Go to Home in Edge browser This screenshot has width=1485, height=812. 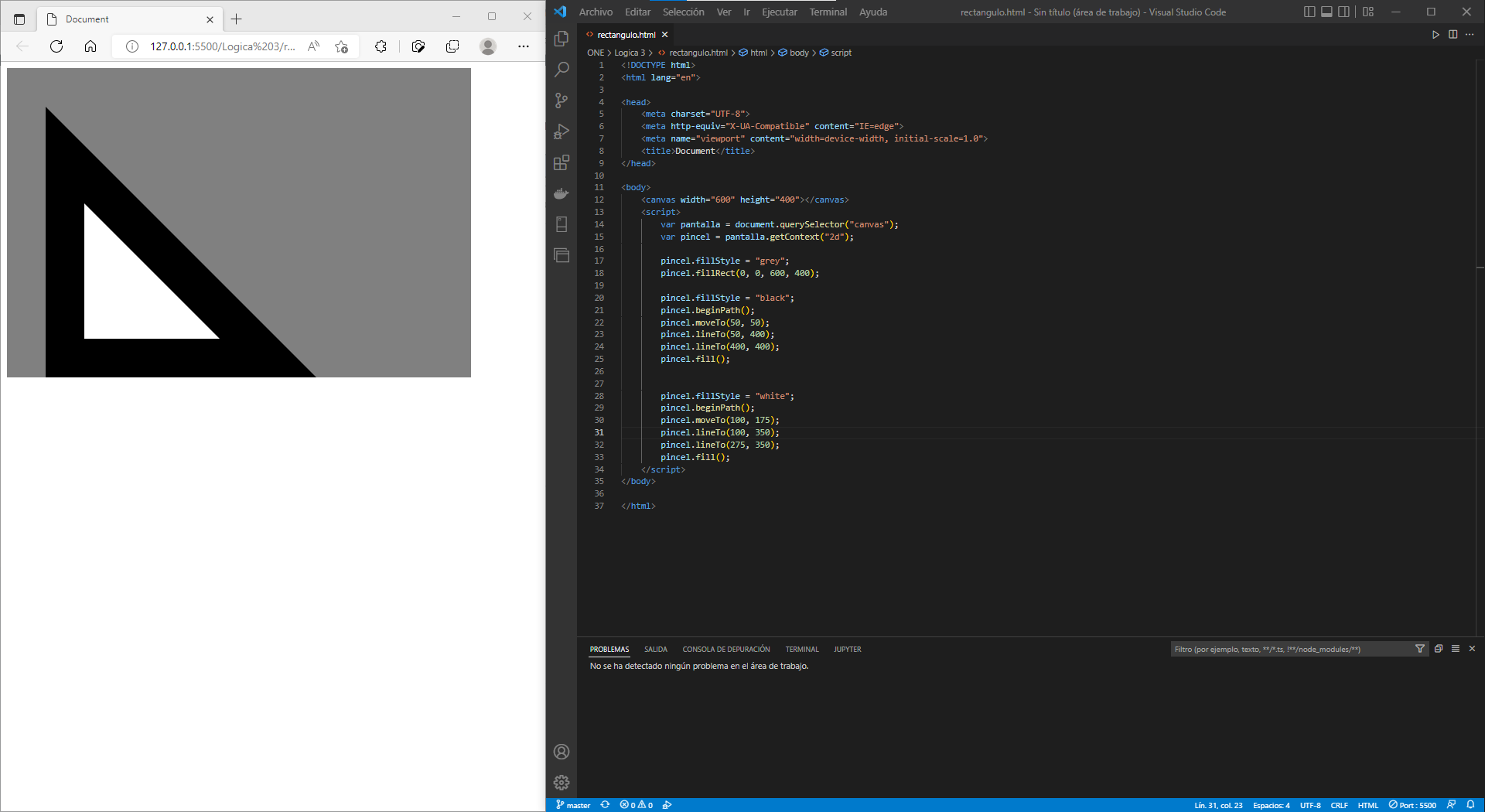click(x=90, y=46)
